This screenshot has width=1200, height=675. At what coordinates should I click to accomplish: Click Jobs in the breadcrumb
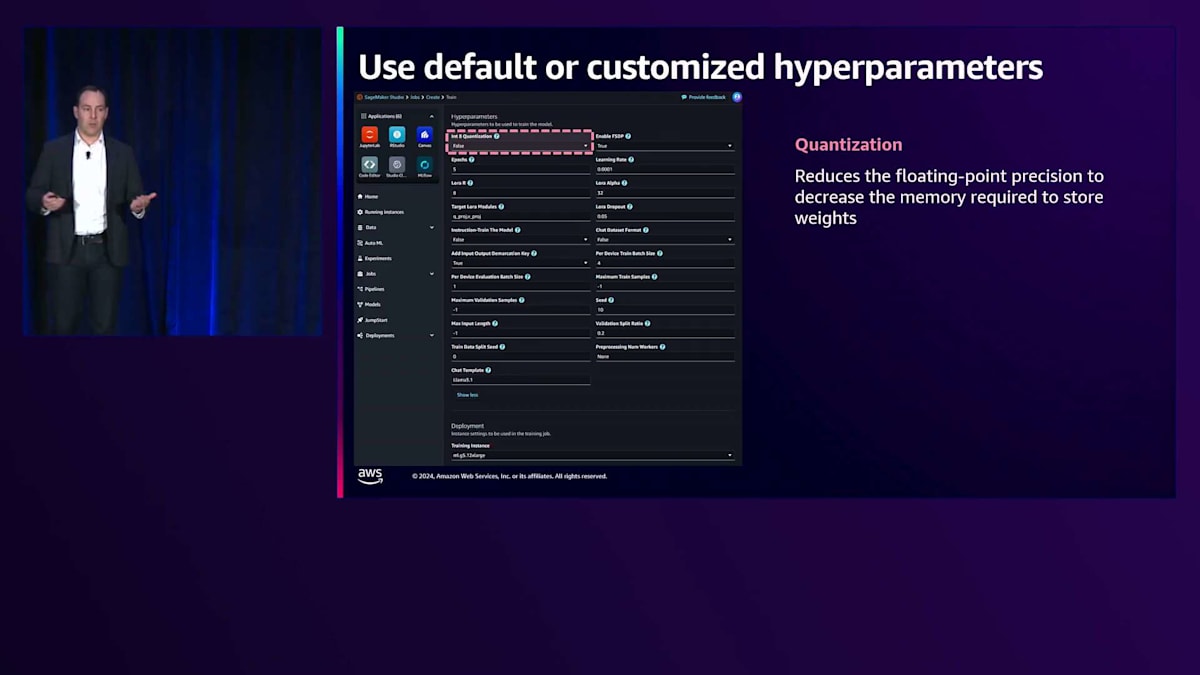(x=415, y=97)
